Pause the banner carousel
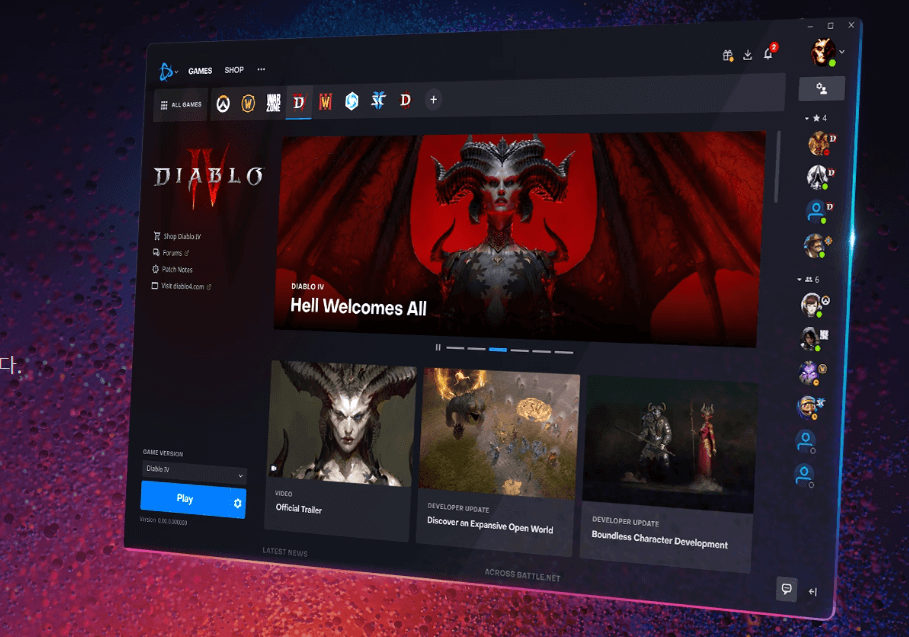 (x=438, y=347)
